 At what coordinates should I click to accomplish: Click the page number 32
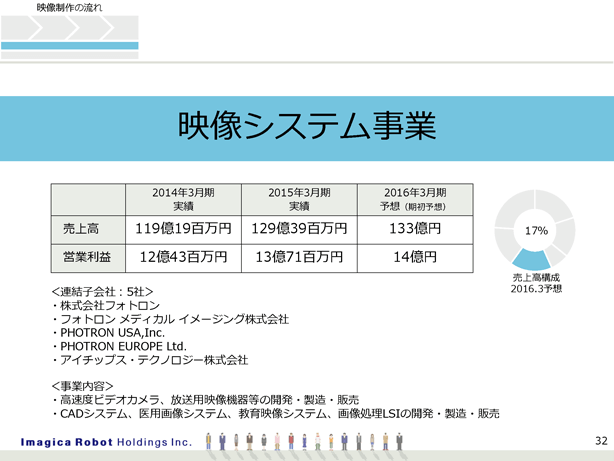pos(601,441)
